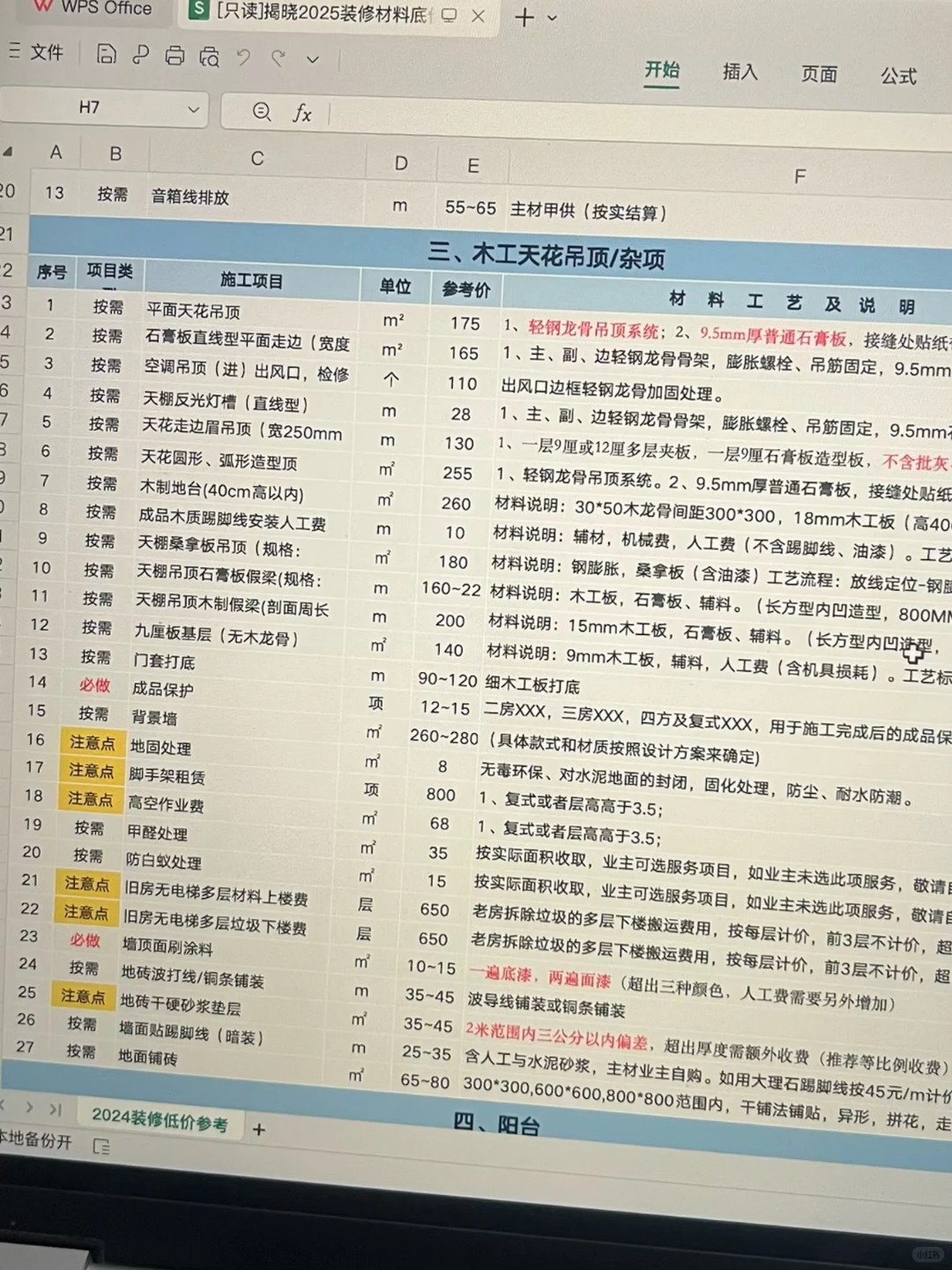Click the + to add a new sheet
The image size is (952, 1270).
pos(258,1129)
